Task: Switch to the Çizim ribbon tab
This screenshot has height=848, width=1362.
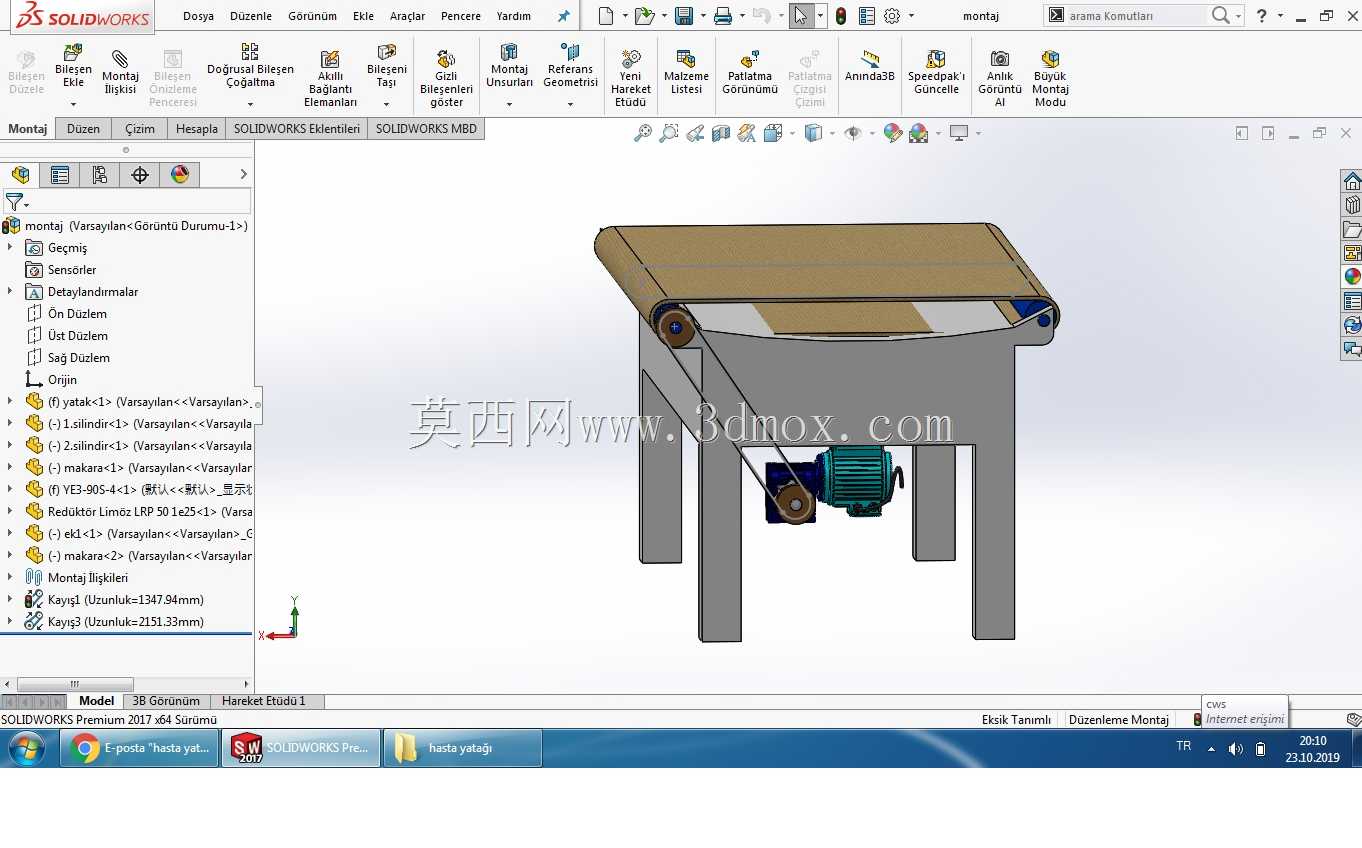Action: [140, 129]
